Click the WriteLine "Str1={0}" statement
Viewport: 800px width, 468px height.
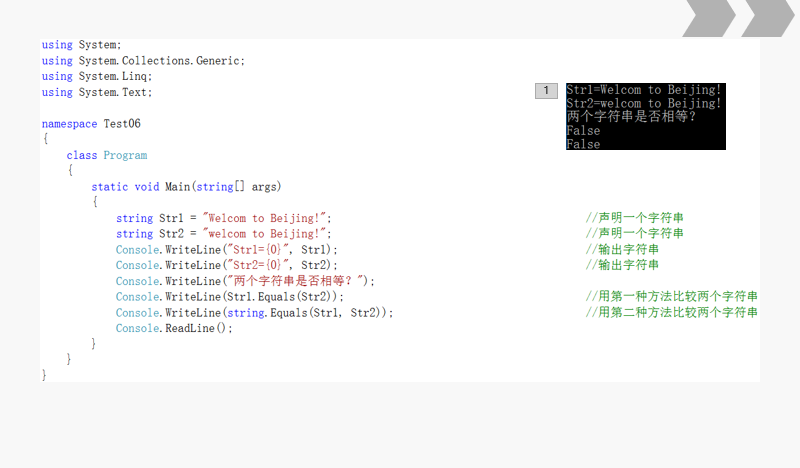pos(227,250)
